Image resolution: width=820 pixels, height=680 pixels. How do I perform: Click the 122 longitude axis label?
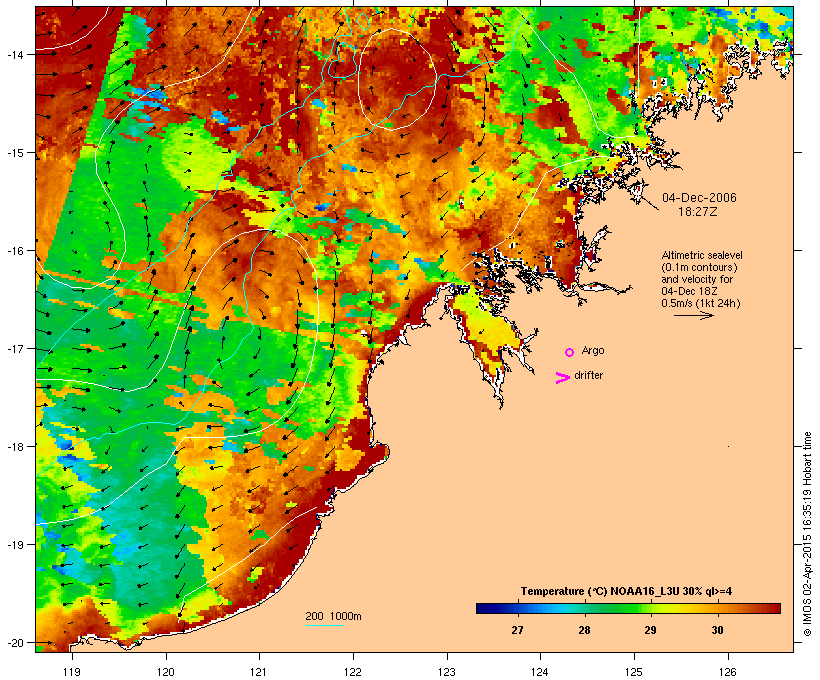[353, 672]
